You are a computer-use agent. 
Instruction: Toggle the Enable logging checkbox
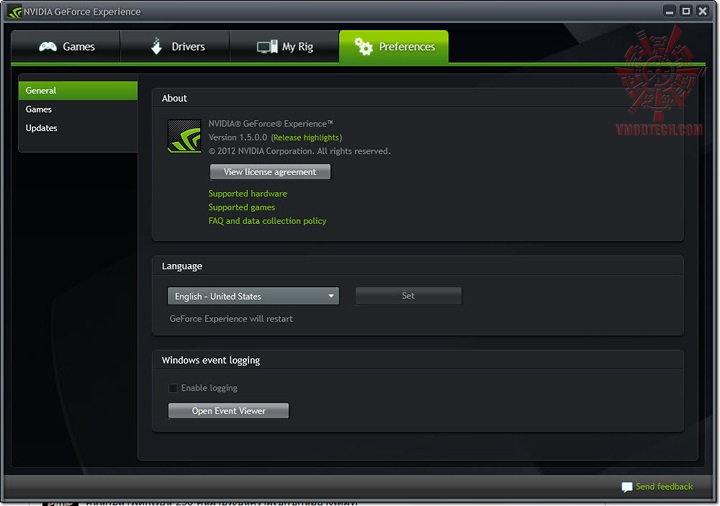coord(173,388)
